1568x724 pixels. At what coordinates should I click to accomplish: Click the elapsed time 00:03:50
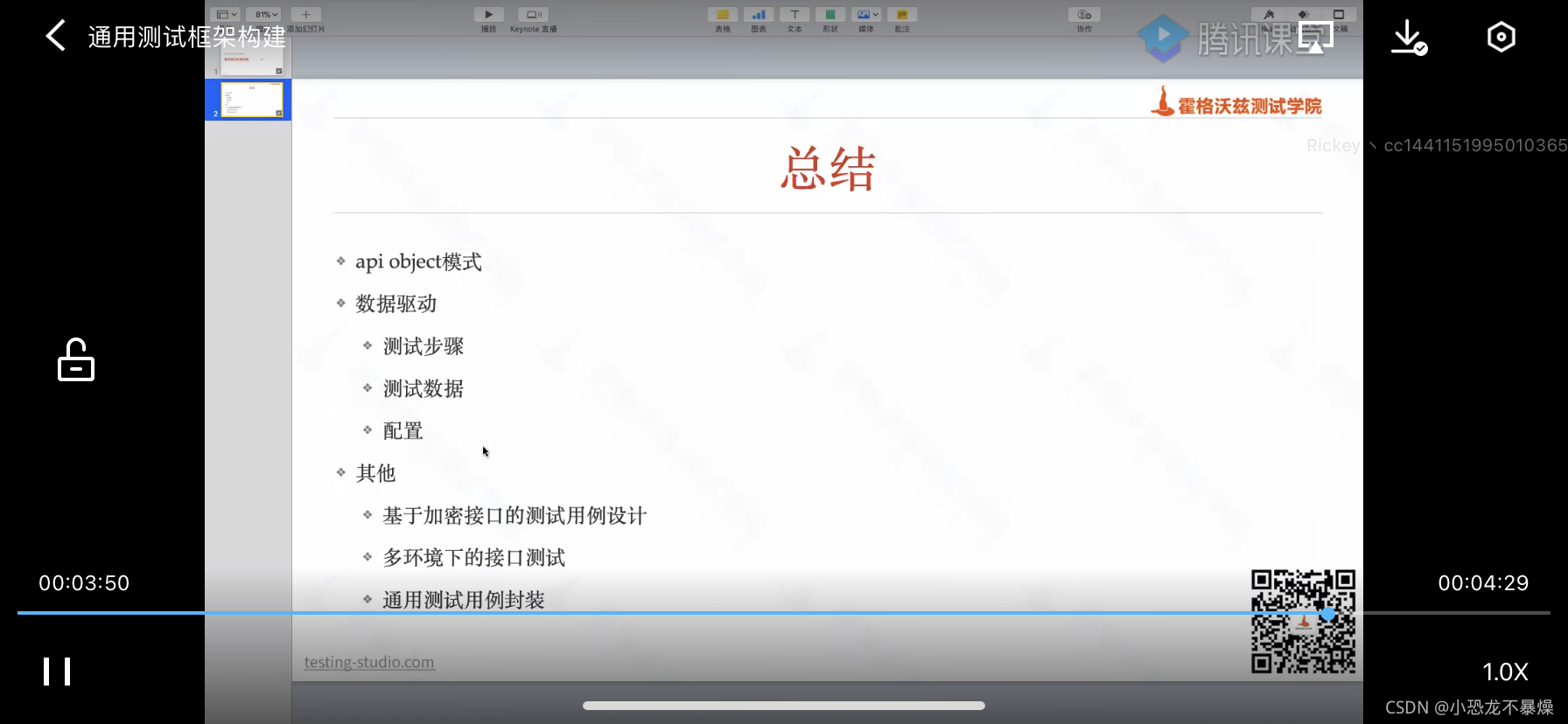84,583
